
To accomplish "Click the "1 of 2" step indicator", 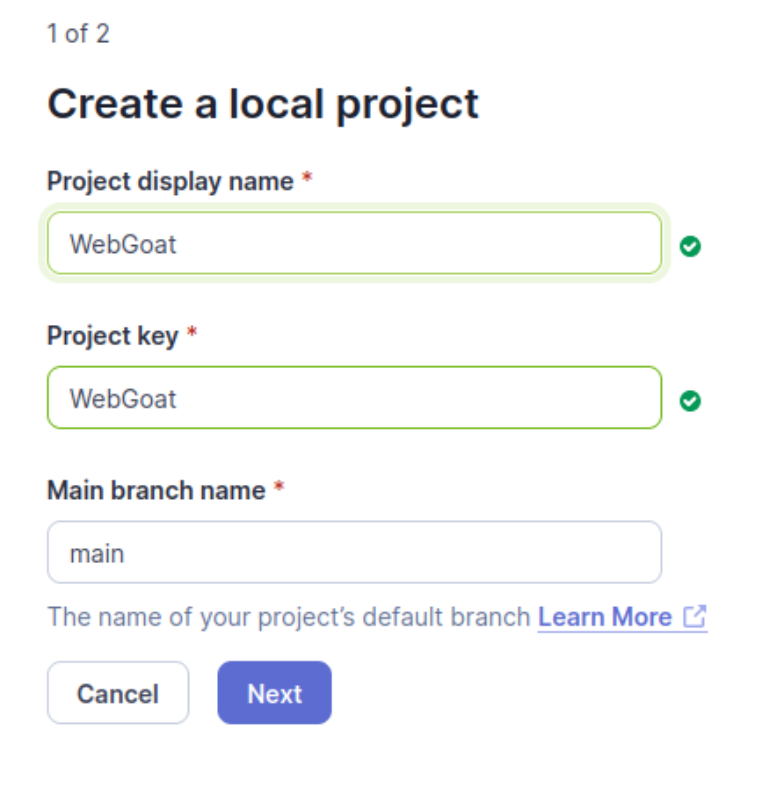I will pos(78,34).
